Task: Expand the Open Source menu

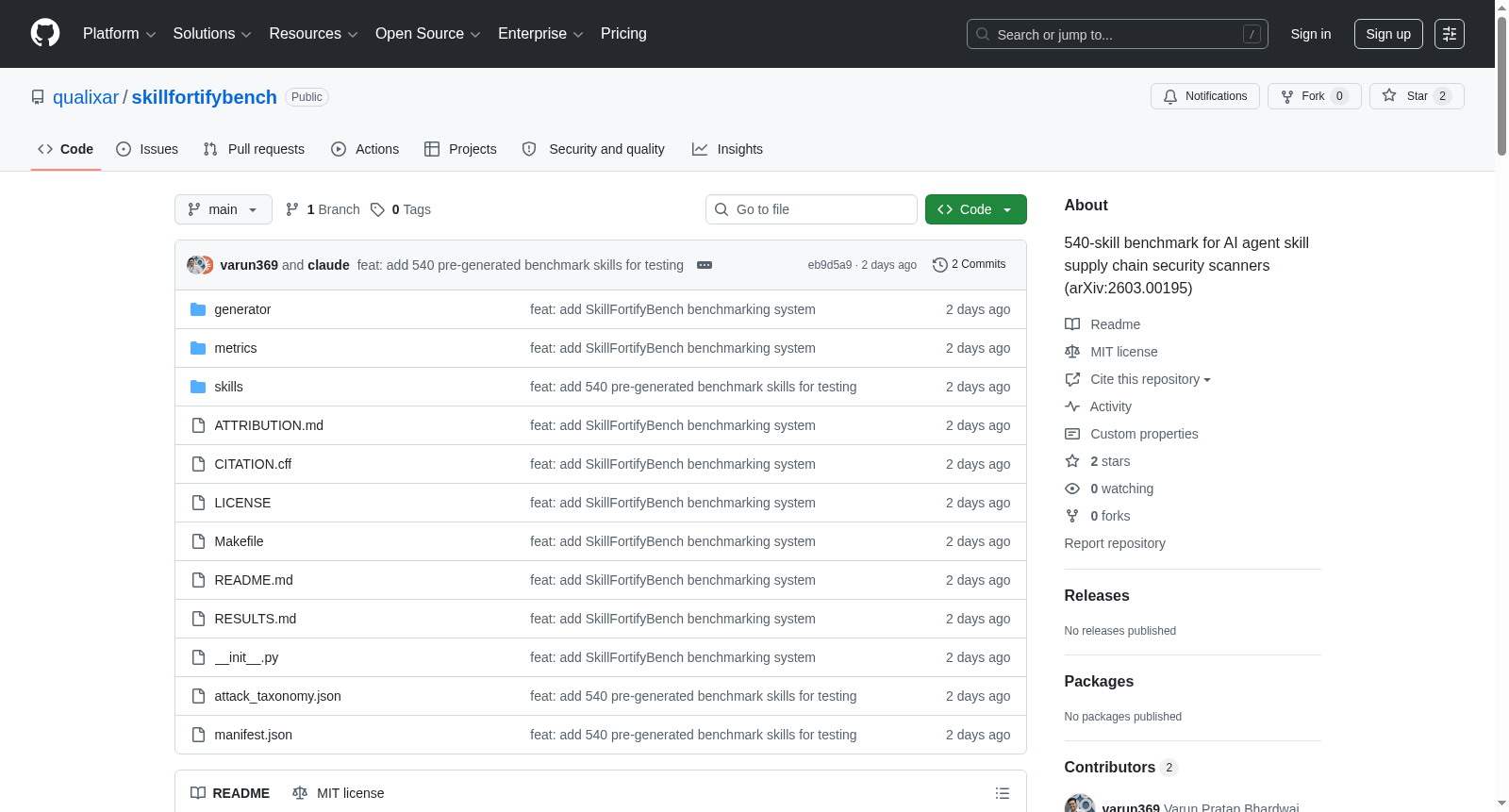Action: pos(427,34)
